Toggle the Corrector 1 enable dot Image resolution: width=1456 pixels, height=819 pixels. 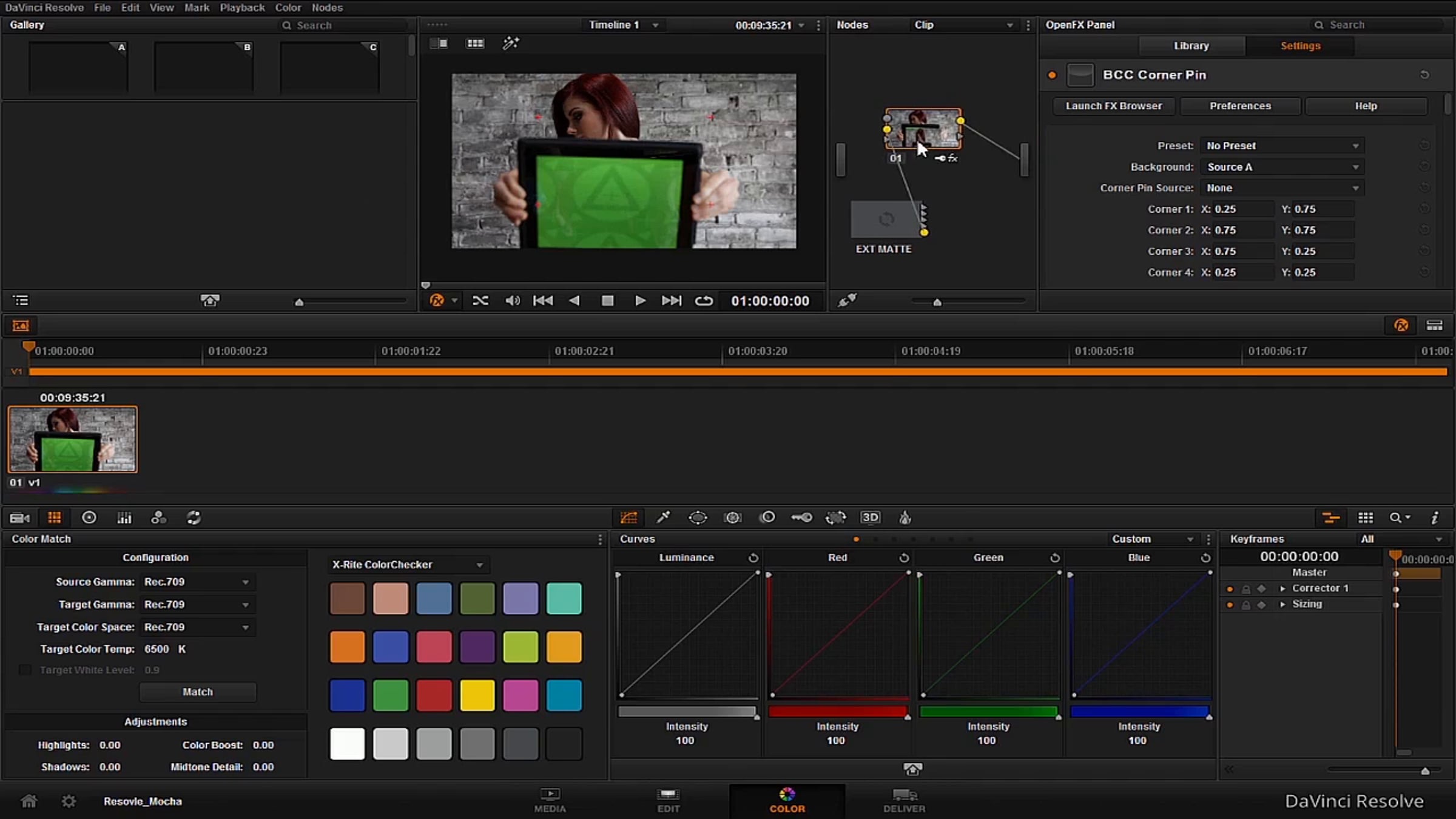pyautogui.click(x=1230, y=588)
